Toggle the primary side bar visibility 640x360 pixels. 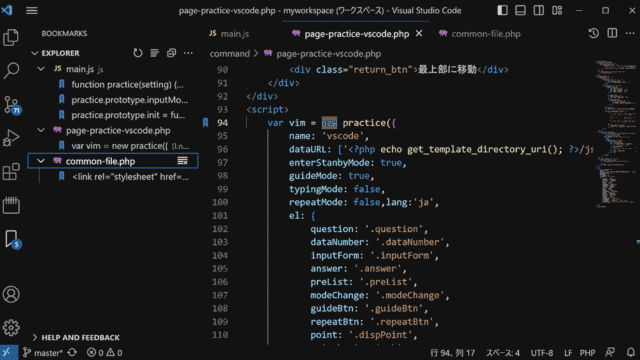[x=502, y=10]
